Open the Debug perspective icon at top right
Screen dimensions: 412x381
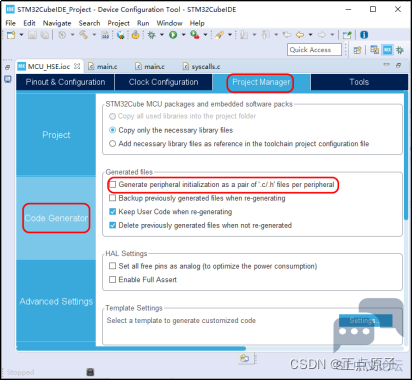[400, 50]
